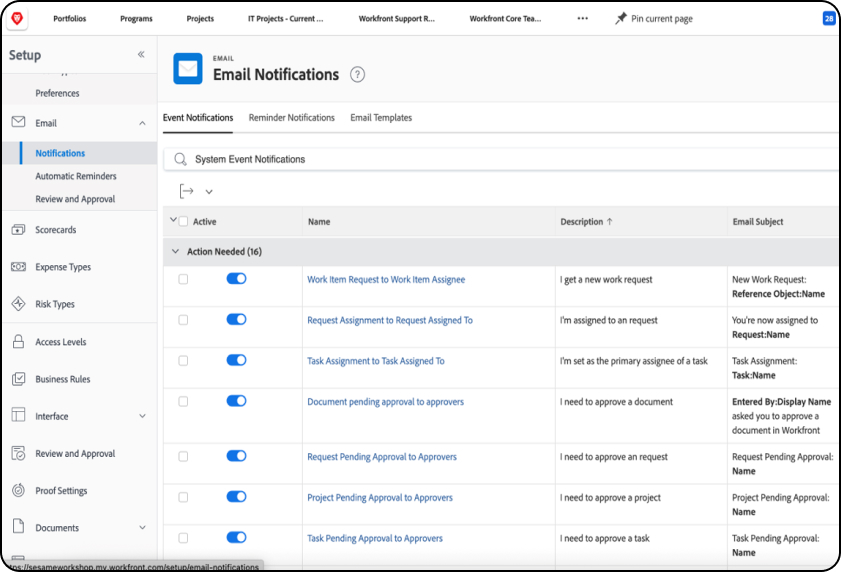The image size is (841, 572).
Task: Click Pin current page button
Action: coord(654,18)
